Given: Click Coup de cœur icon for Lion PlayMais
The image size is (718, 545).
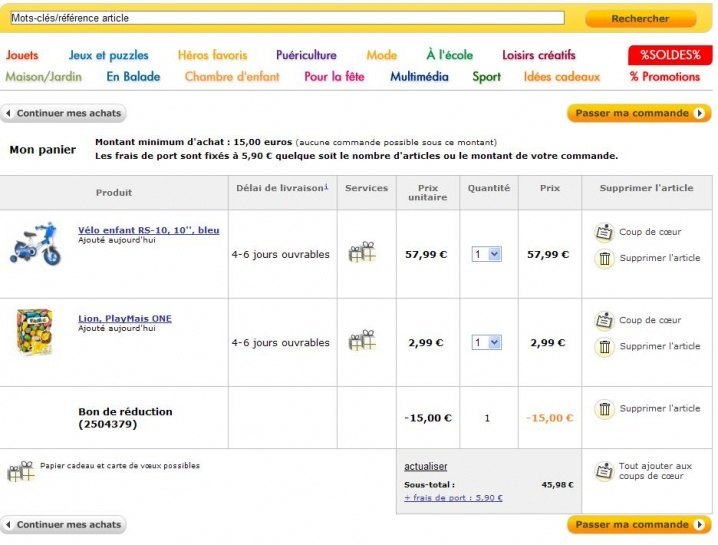Looking at the screenshot, I should [x=604, y=321].
